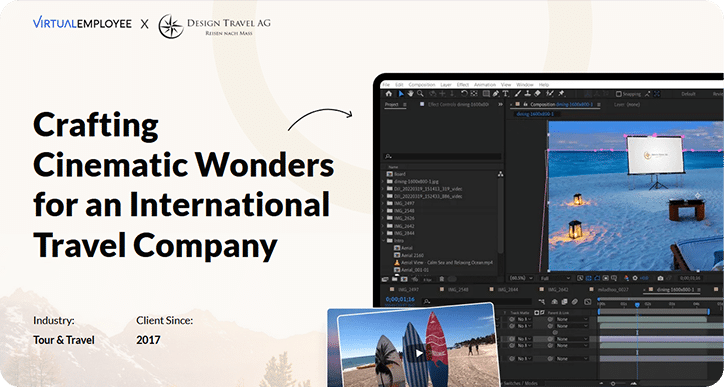The image size is (724, 387).
Task: Select the Type tool
Action: [505, 93]
